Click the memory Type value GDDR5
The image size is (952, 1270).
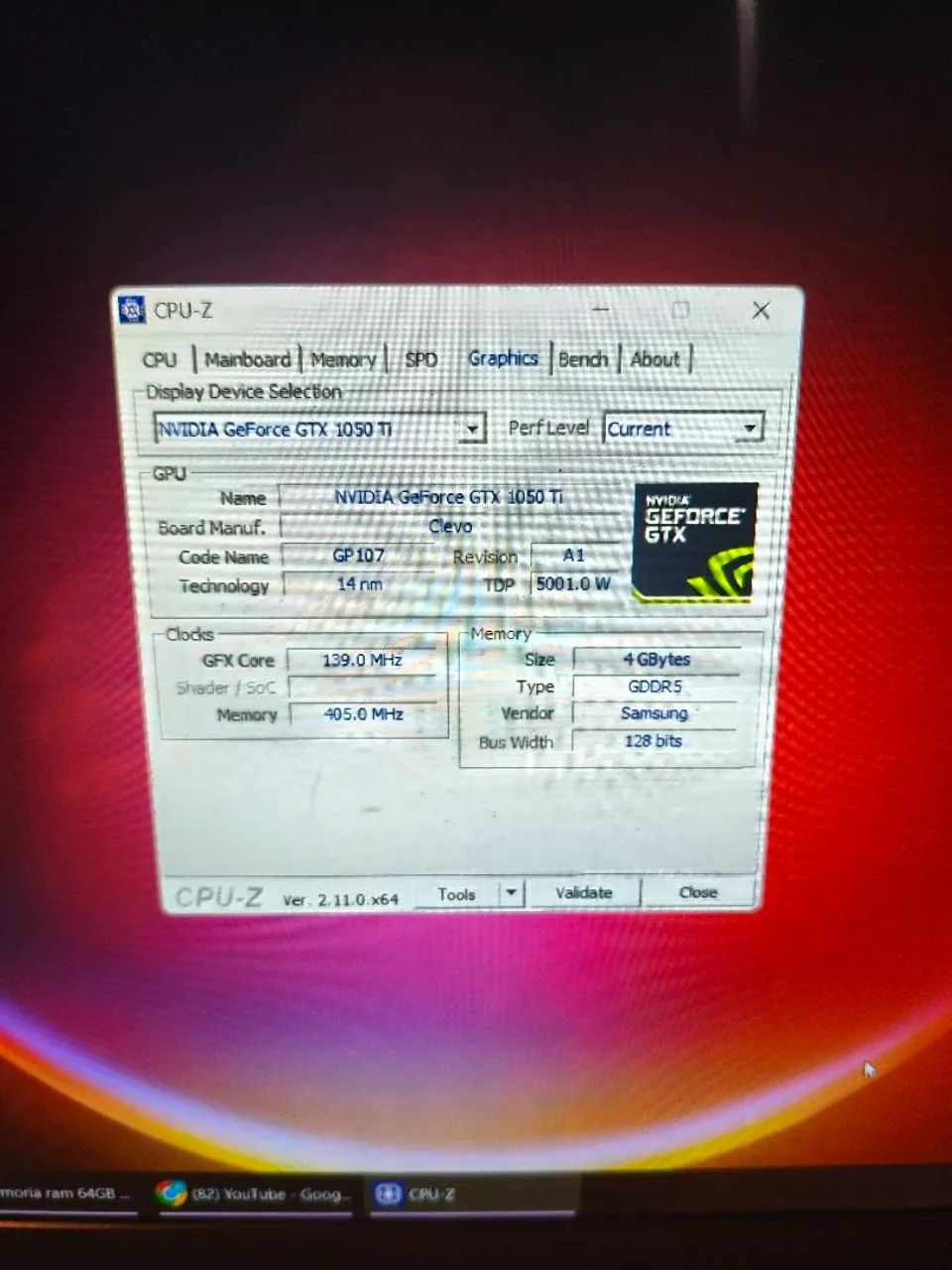pos(655,687)
